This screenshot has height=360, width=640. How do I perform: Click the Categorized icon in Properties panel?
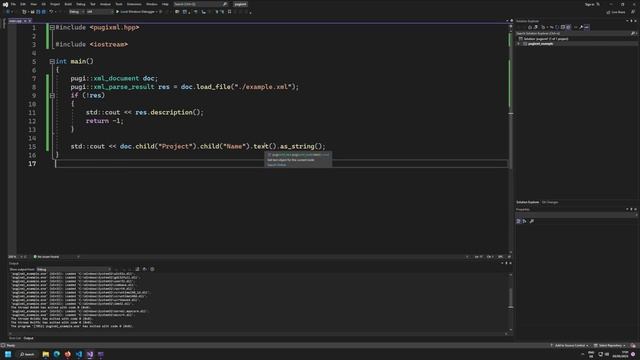518,221
